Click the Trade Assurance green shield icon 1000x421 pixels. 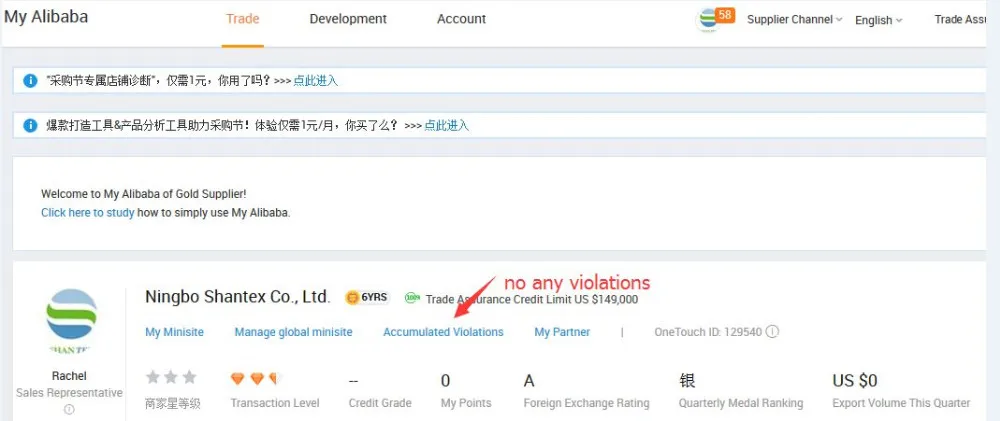pyautogui.click(x=412, y=298)
